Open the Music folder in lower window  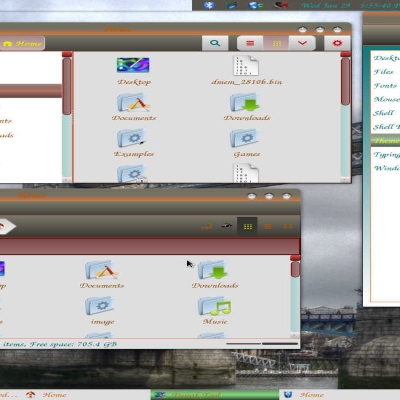(215, 311)
